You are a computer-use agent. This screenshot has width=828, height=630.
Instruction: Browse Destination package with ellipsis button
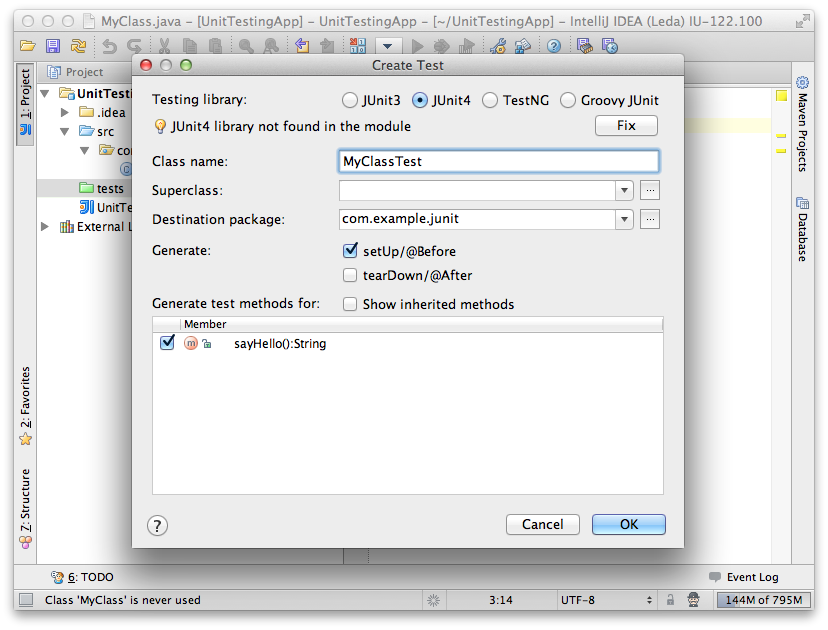650,219
